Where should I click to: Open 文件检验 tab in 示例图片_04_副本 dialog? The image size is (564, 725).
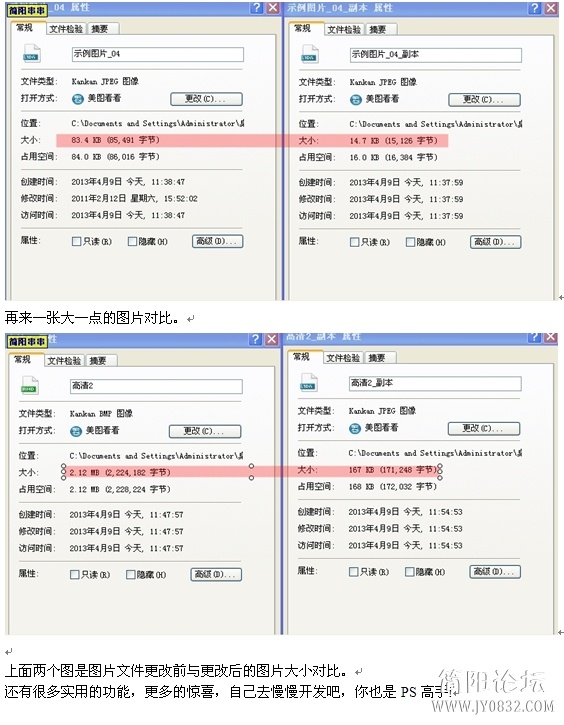[x=344, y=30]
